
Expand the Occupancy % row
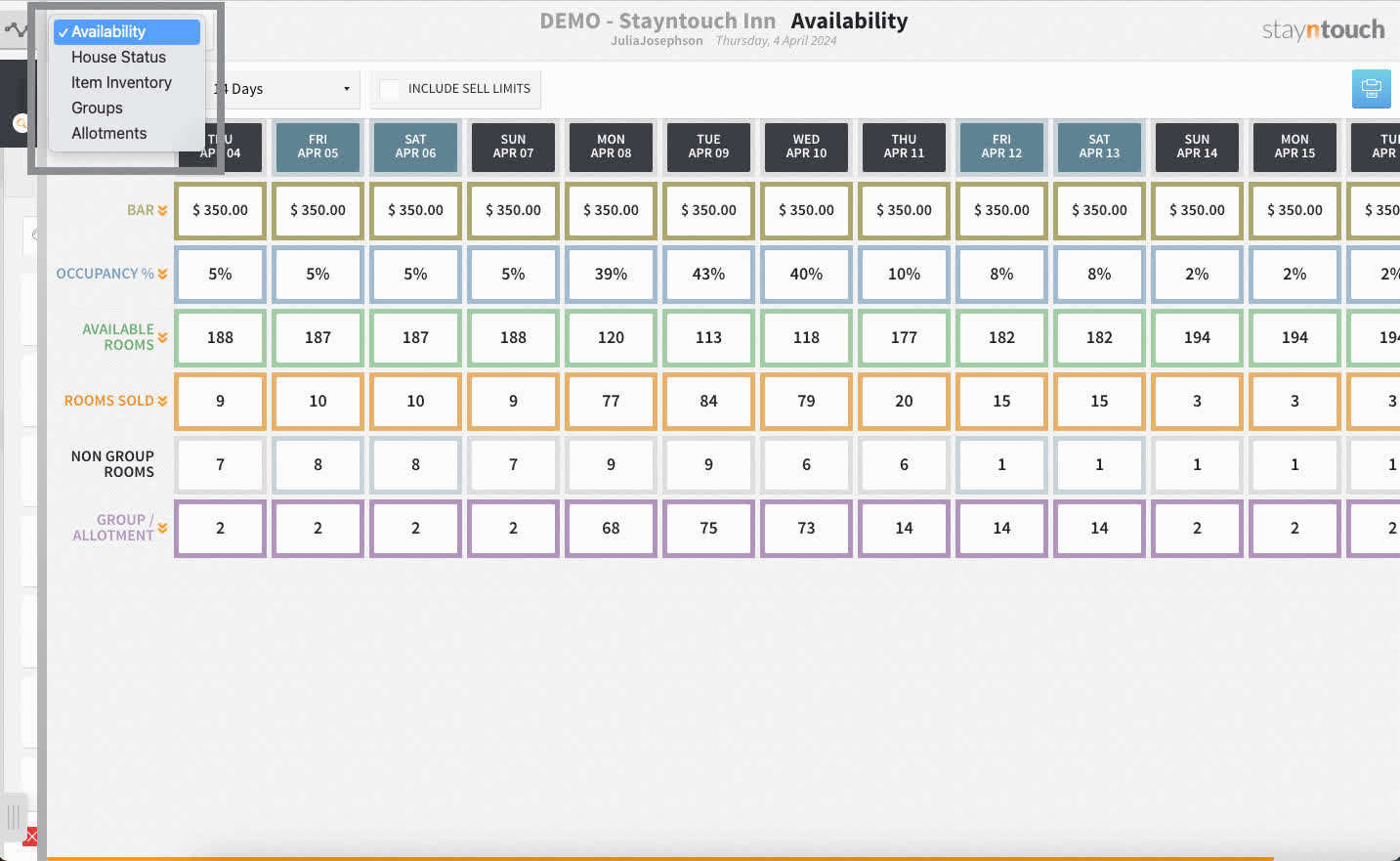162,274
